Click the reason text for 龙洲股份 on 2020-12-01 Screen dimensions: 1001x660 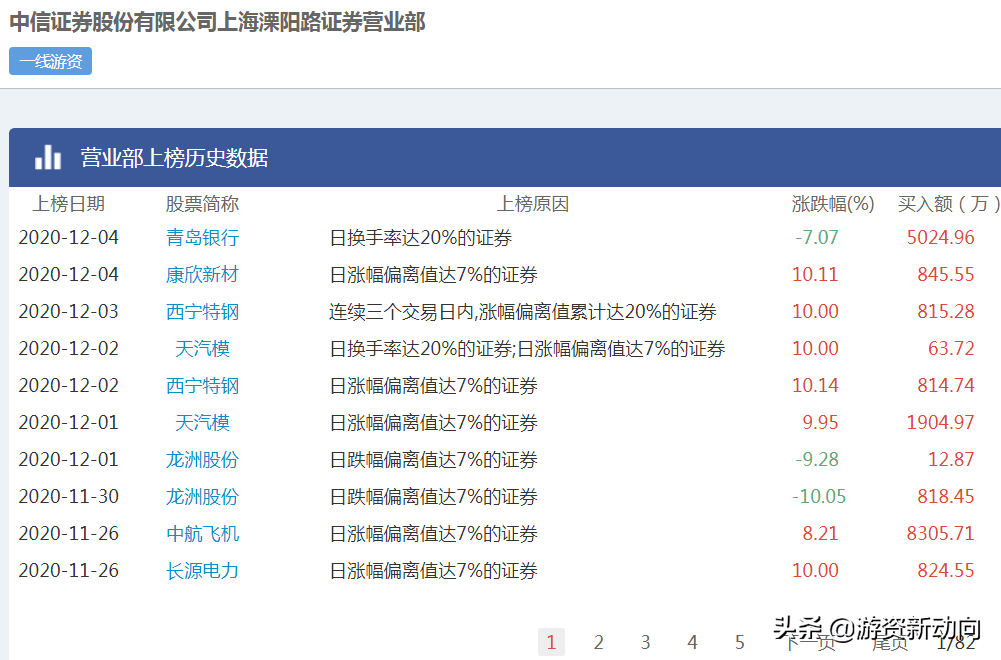coord(433,460)
